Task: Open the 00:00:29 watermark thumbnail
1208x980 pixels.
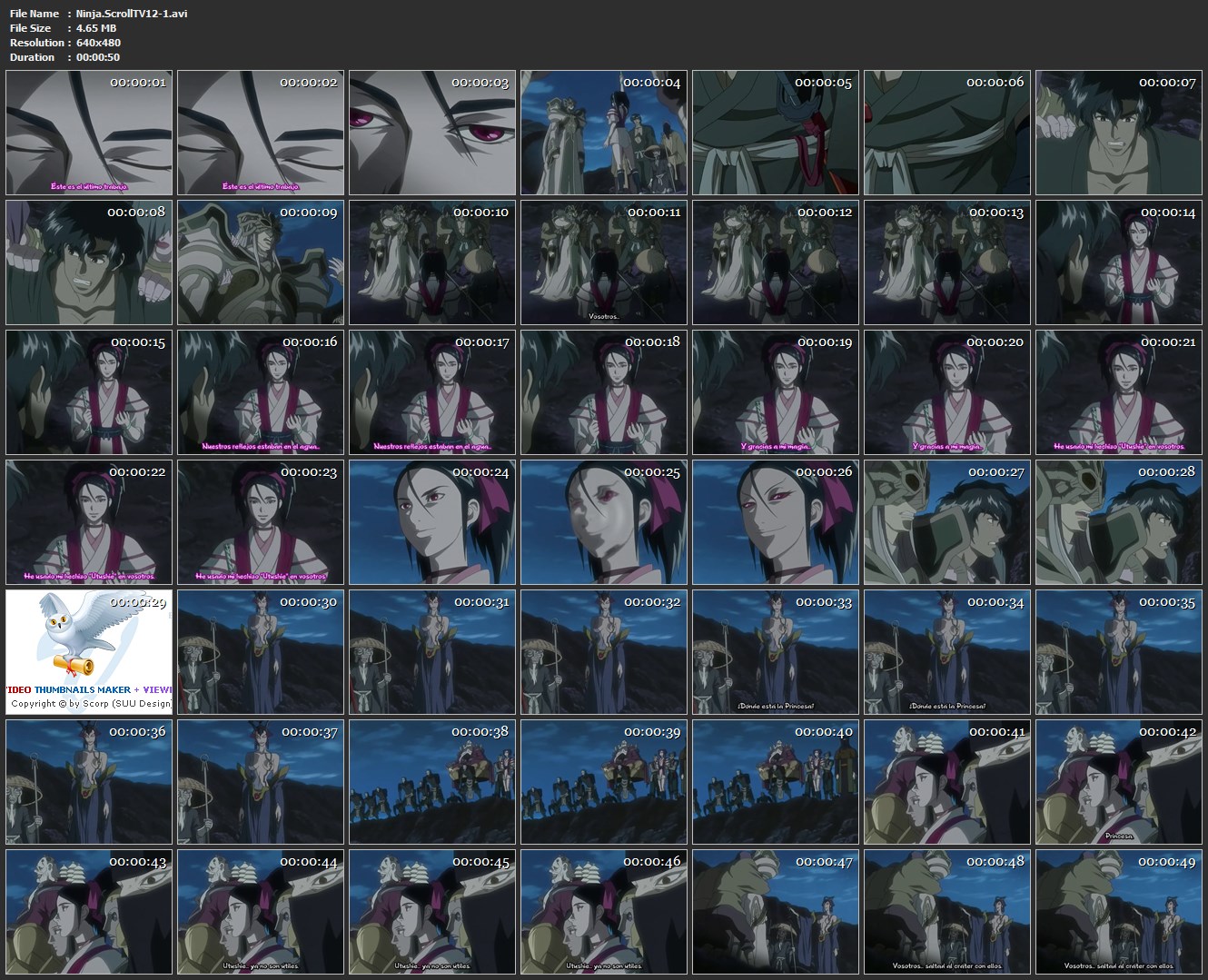Action: point(88,651)
